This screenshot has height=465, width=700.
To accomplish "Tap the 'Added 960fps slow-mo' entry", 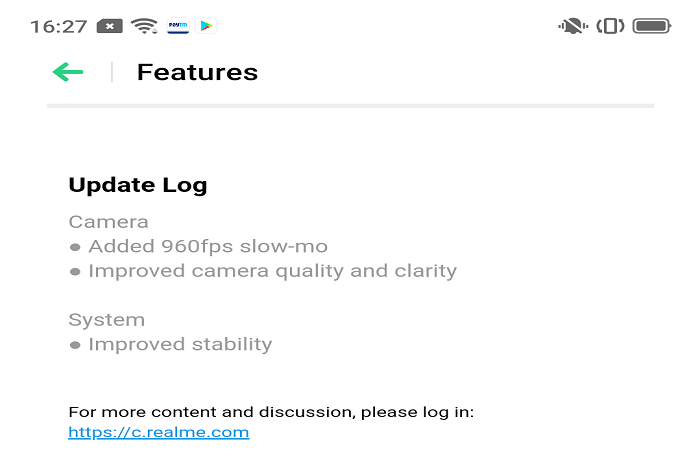I will 208,246.
